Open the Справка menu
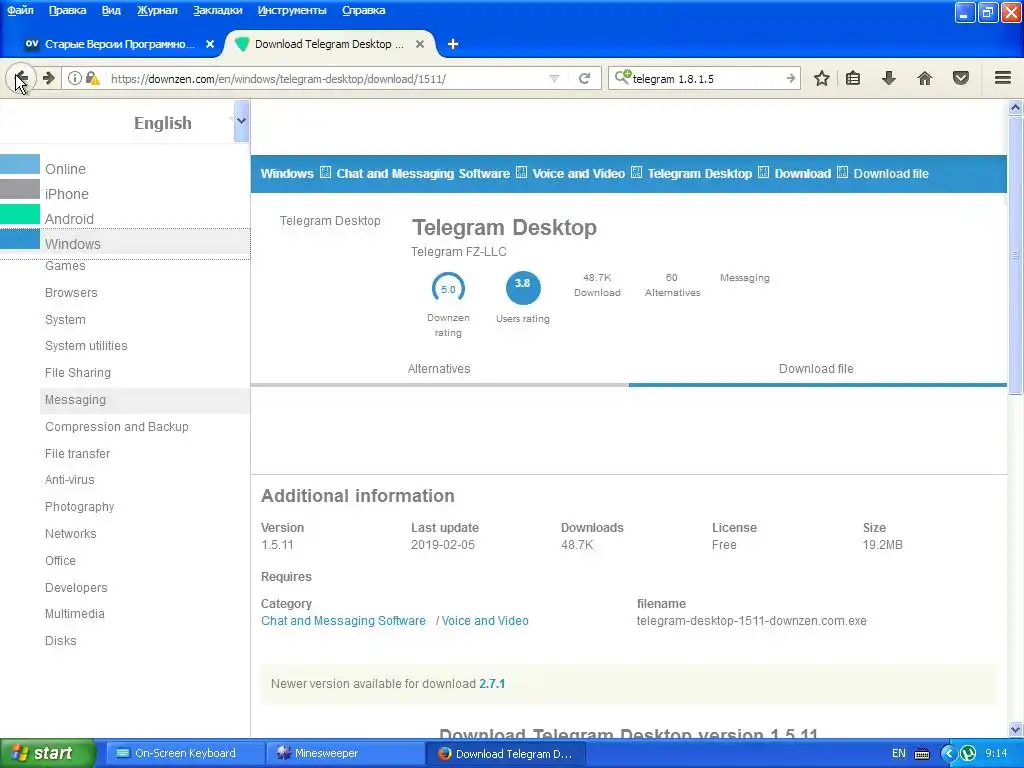 364,10
